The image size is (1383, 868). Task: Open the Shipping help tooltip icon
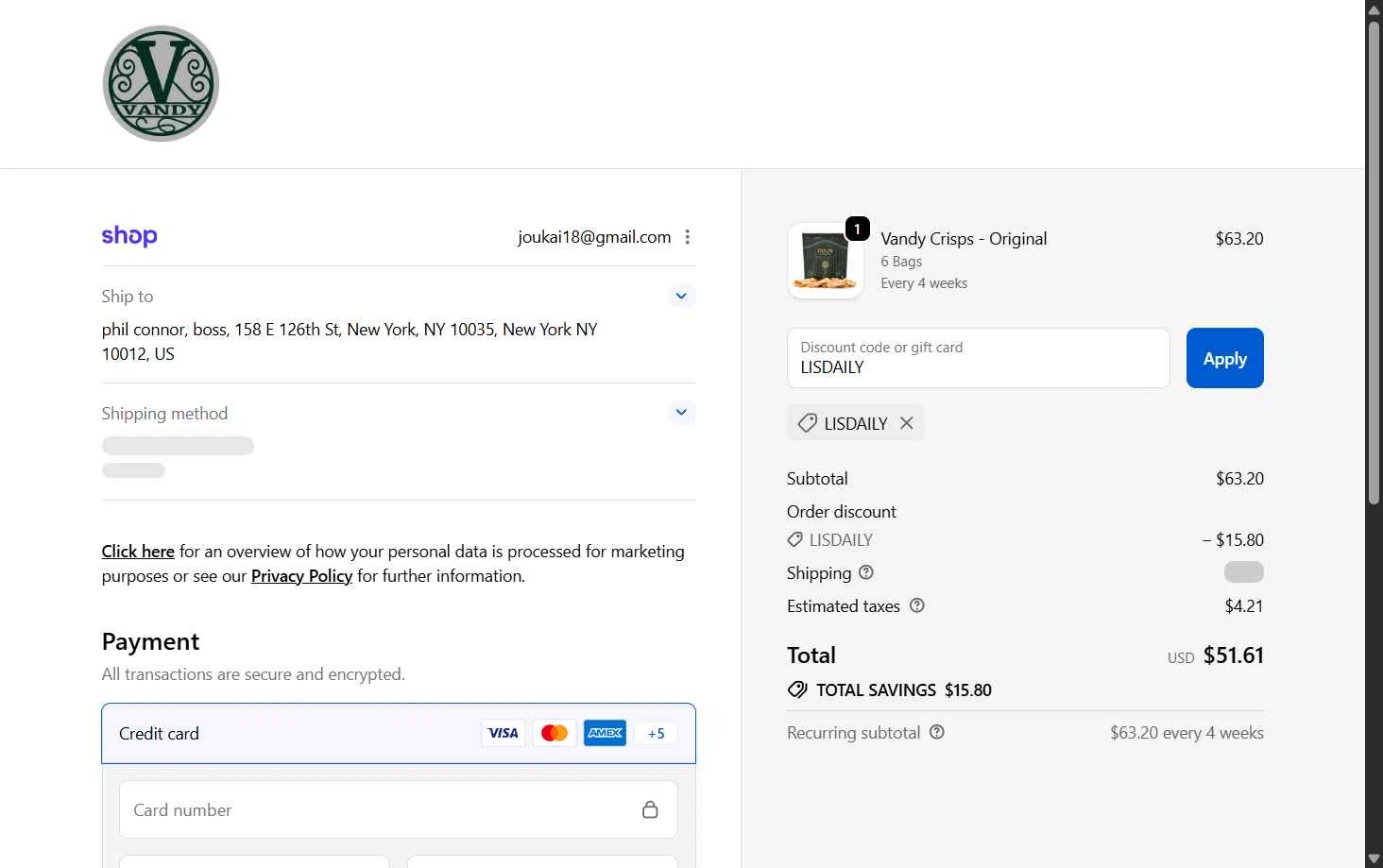coord(866,572)
